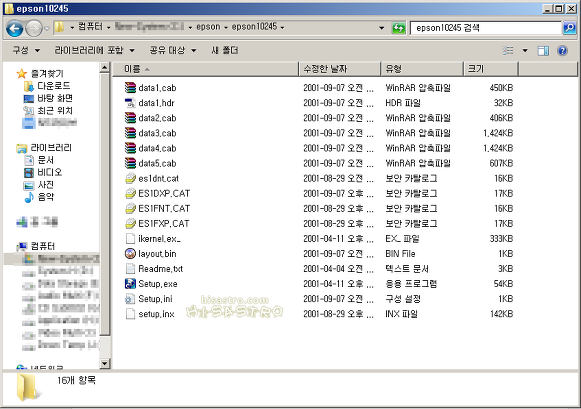This screenshot has height=409, width=581.
Task: Click the epson breadcrumb in address bar
Action: tap(208, 27)
